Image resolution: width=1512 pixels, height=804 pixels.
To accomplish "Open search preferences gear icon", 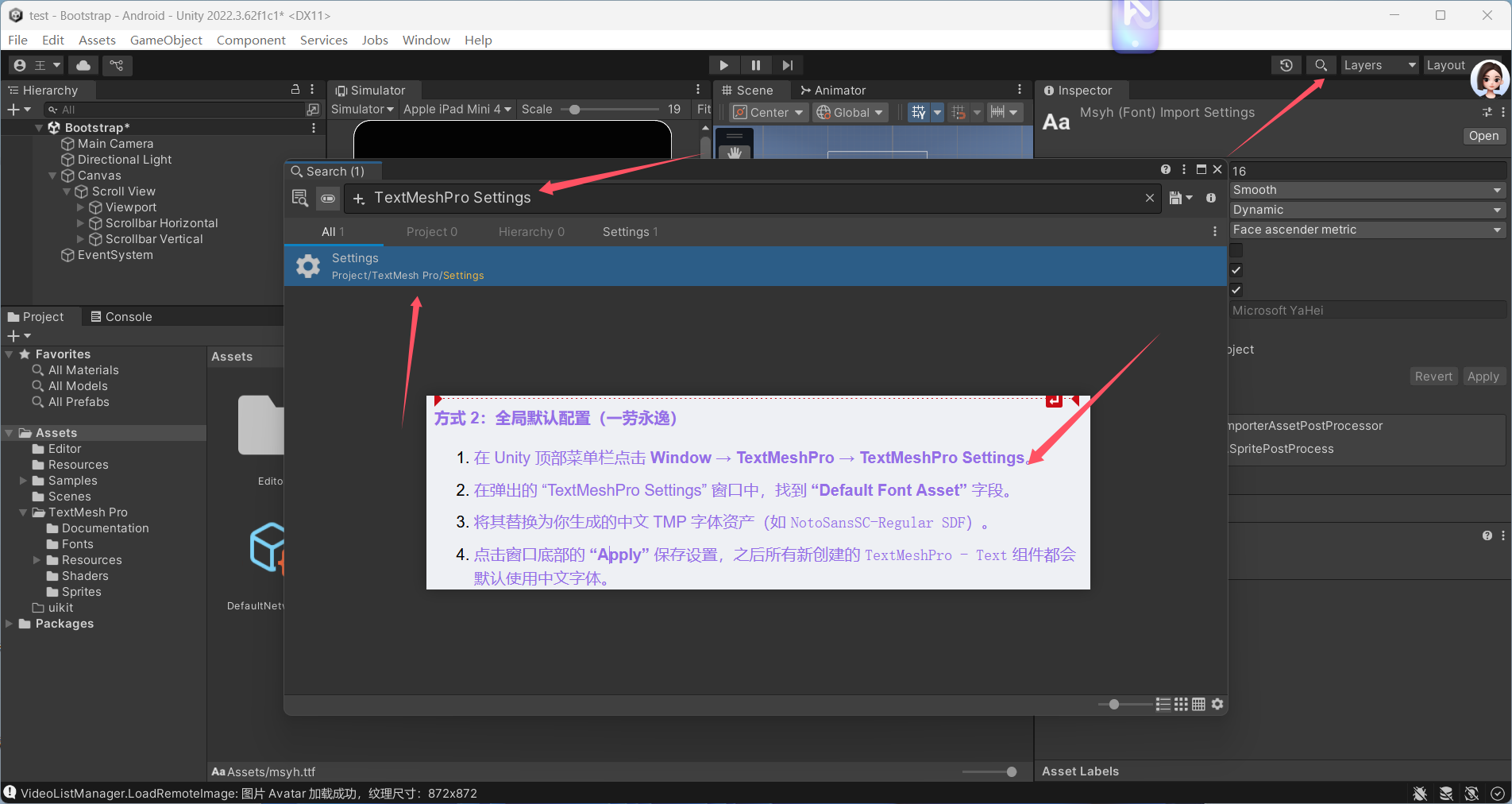I will tap(1217, 704).
